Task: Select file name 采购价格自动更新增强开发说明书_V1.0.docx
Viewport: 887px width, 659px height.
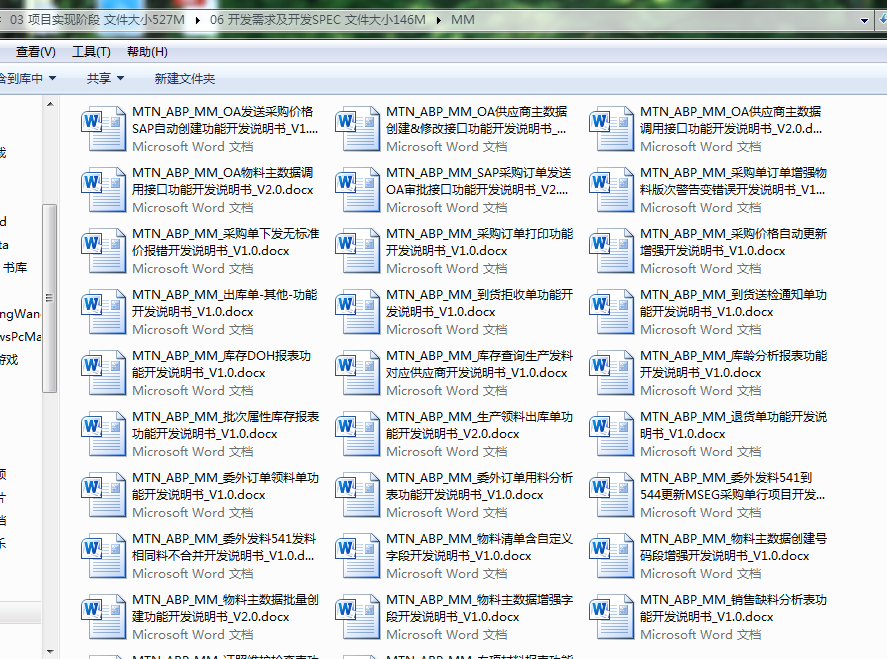Action: (733, 242)
